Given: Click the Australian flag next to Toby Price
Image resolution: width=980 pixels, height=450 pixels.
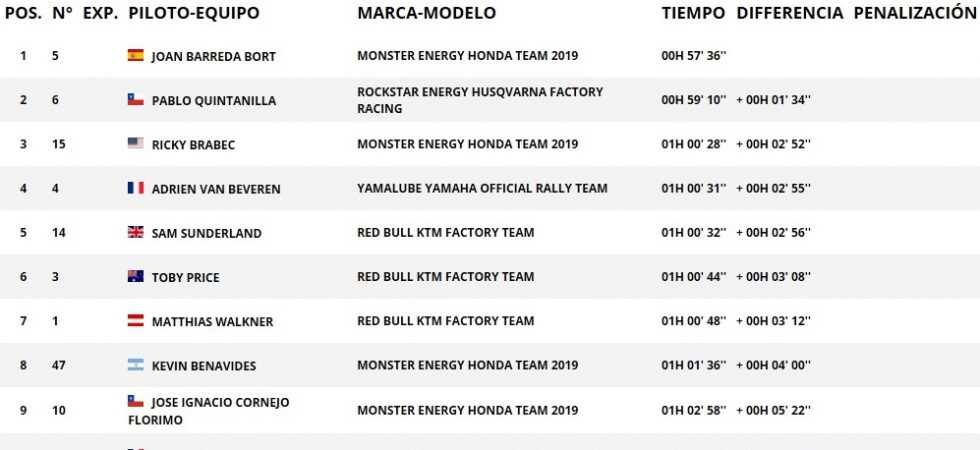Looking at the screenshot, I should tap(135, 277).
